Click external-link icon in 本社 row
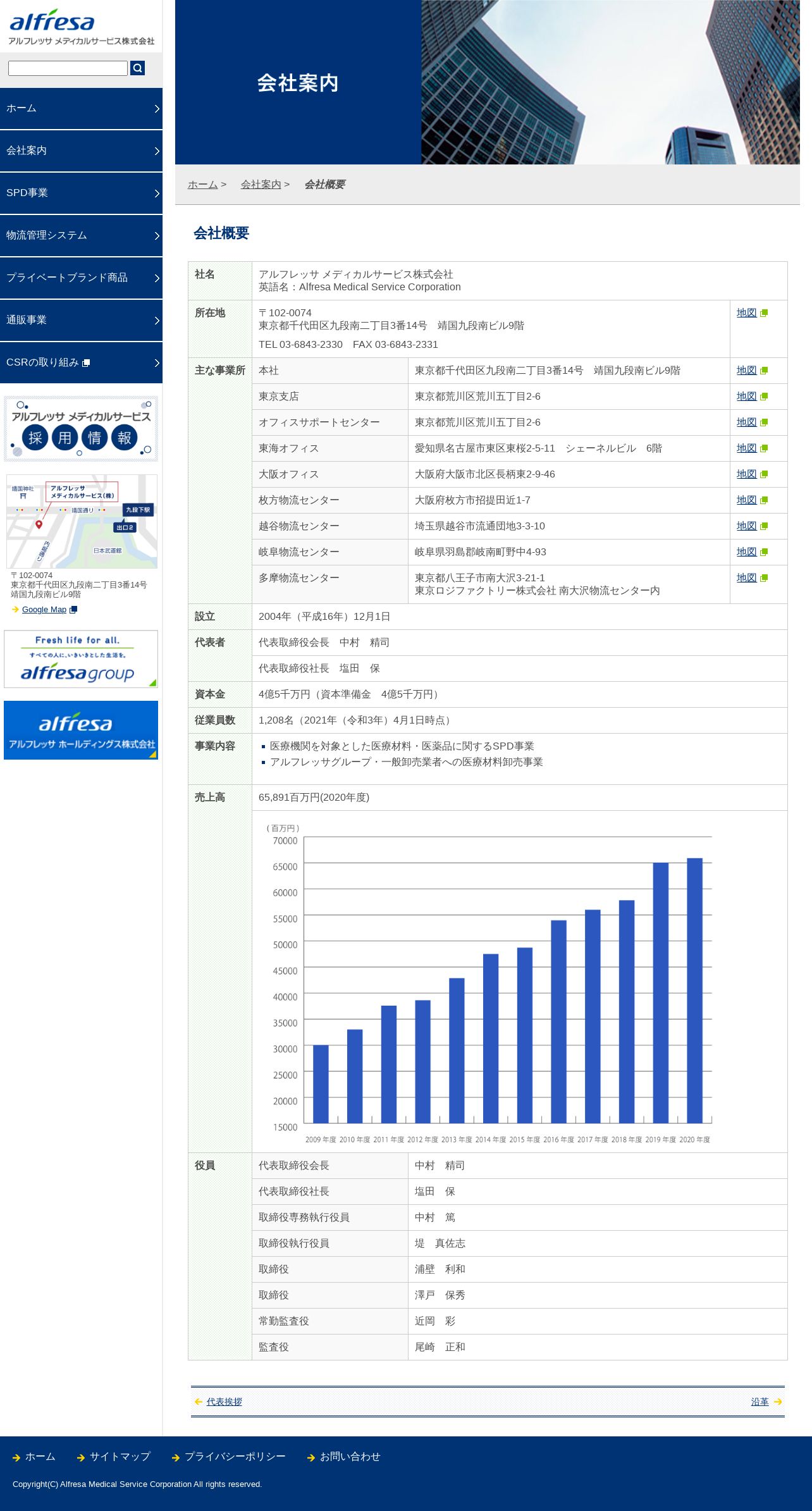Screen dimensions: 812x1511 click(x=764, y=371)
